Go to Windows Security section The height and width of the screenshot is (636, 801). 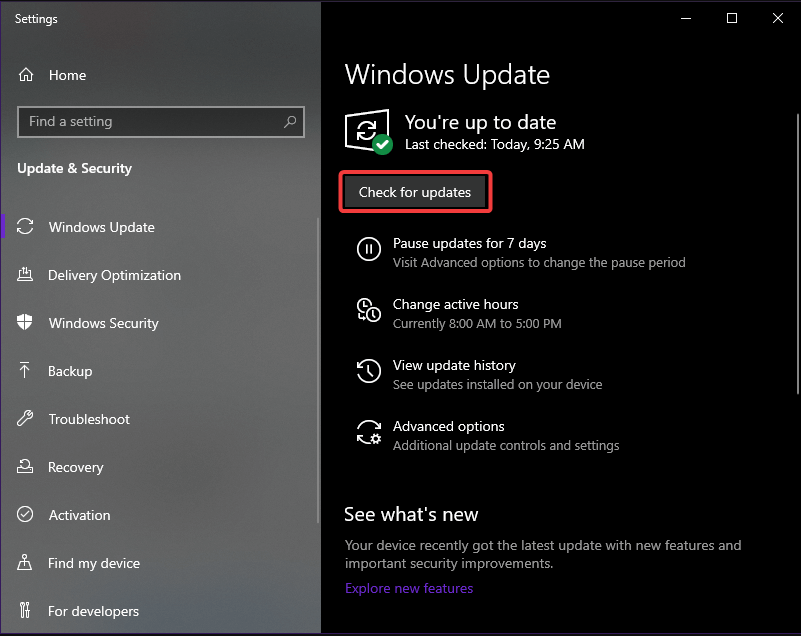(x=104, y=323)
